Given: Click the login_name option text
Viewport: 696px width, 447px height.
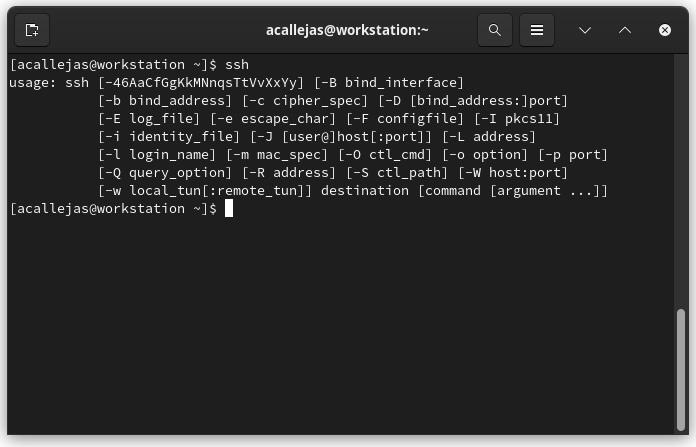Looking at the screenshot, I should click(x=169, y=155).
